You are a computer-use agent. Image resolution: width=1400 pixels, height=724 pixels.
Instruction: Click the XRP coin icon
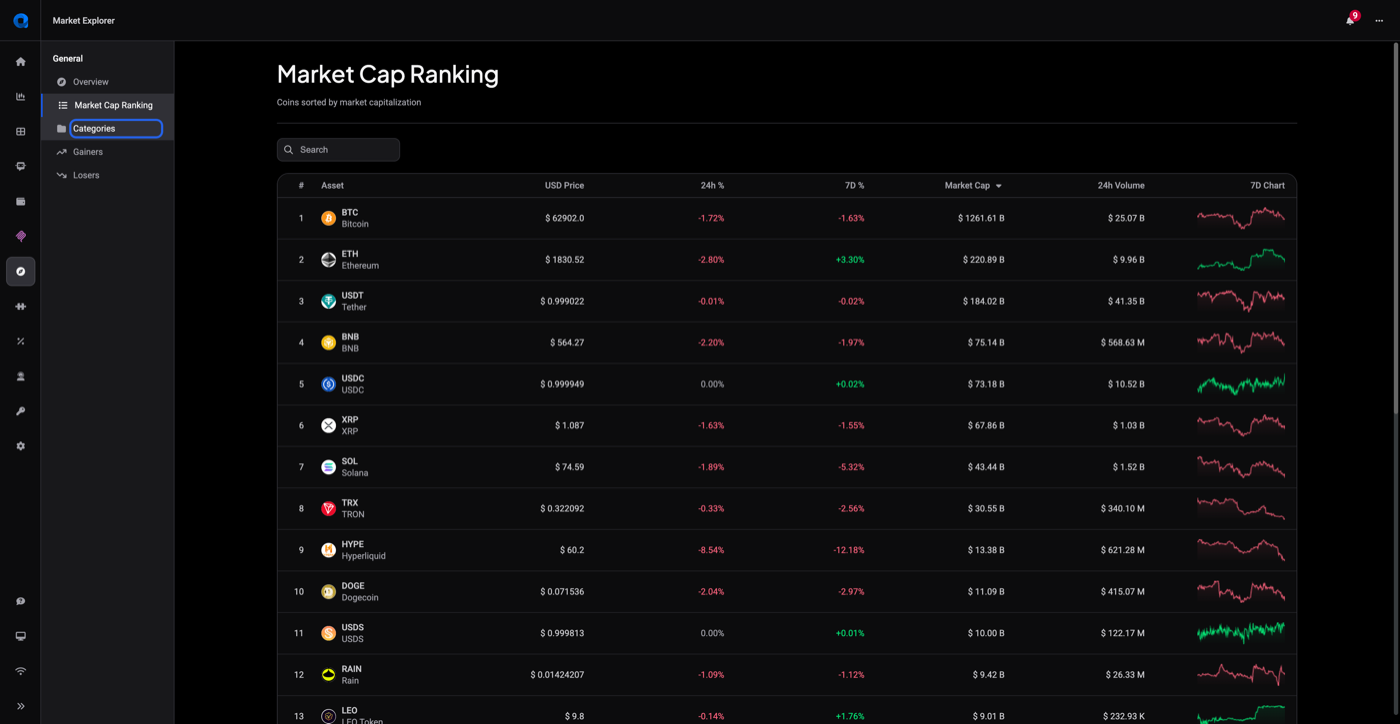(x=328, y=426)
